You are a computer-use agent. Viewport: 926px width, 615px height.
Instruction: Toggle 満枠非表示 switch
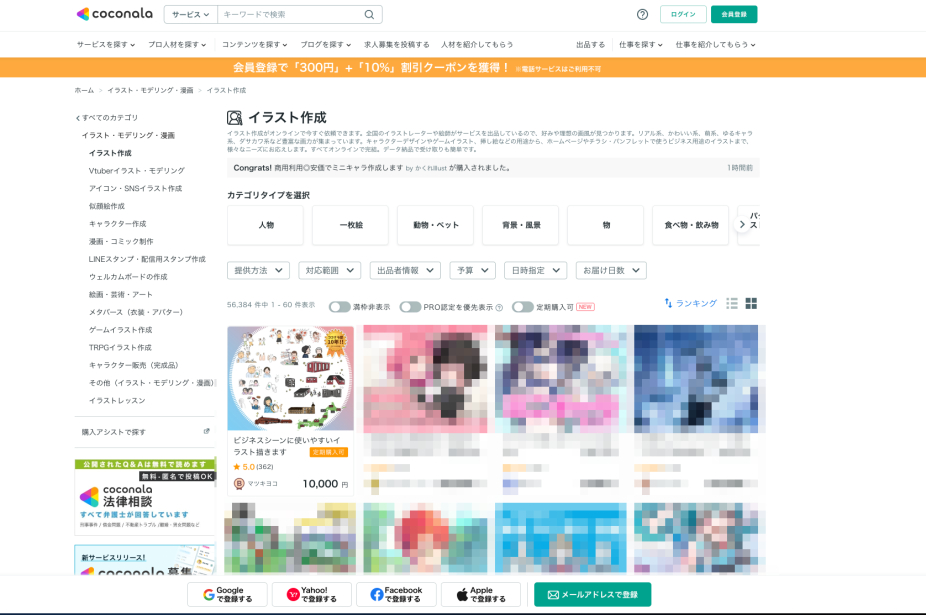tap(339, 307)
